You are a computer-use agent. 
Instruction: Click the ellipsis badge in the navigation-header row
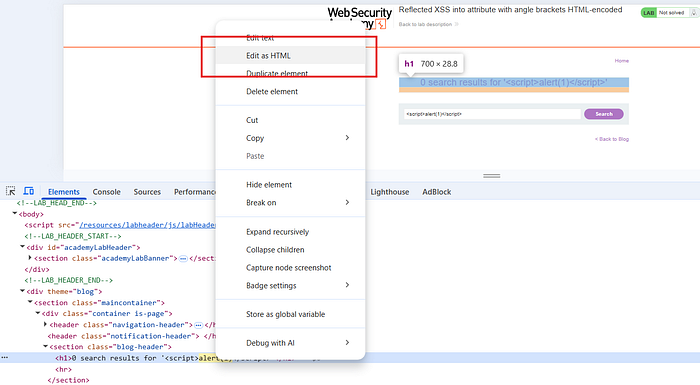(198, 325)
